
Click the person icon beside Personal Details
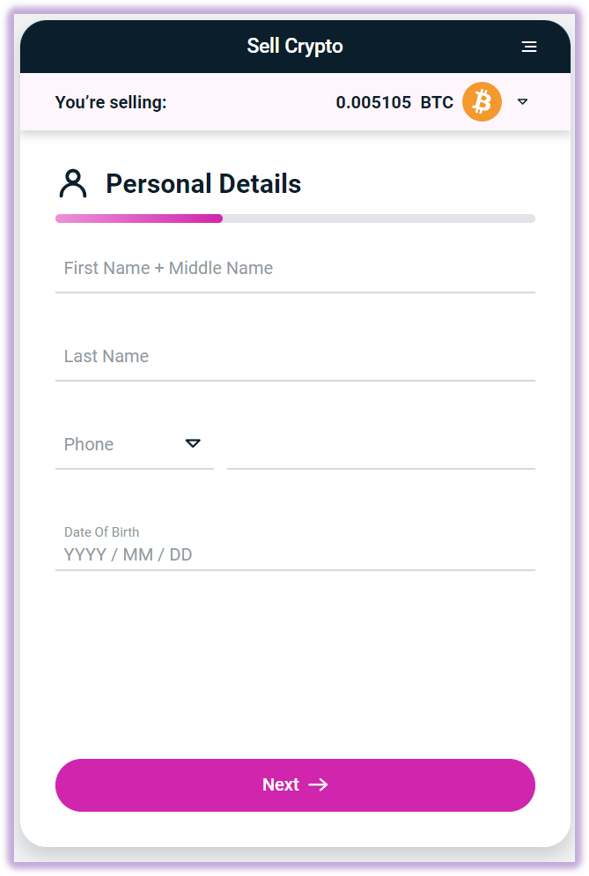73,184
